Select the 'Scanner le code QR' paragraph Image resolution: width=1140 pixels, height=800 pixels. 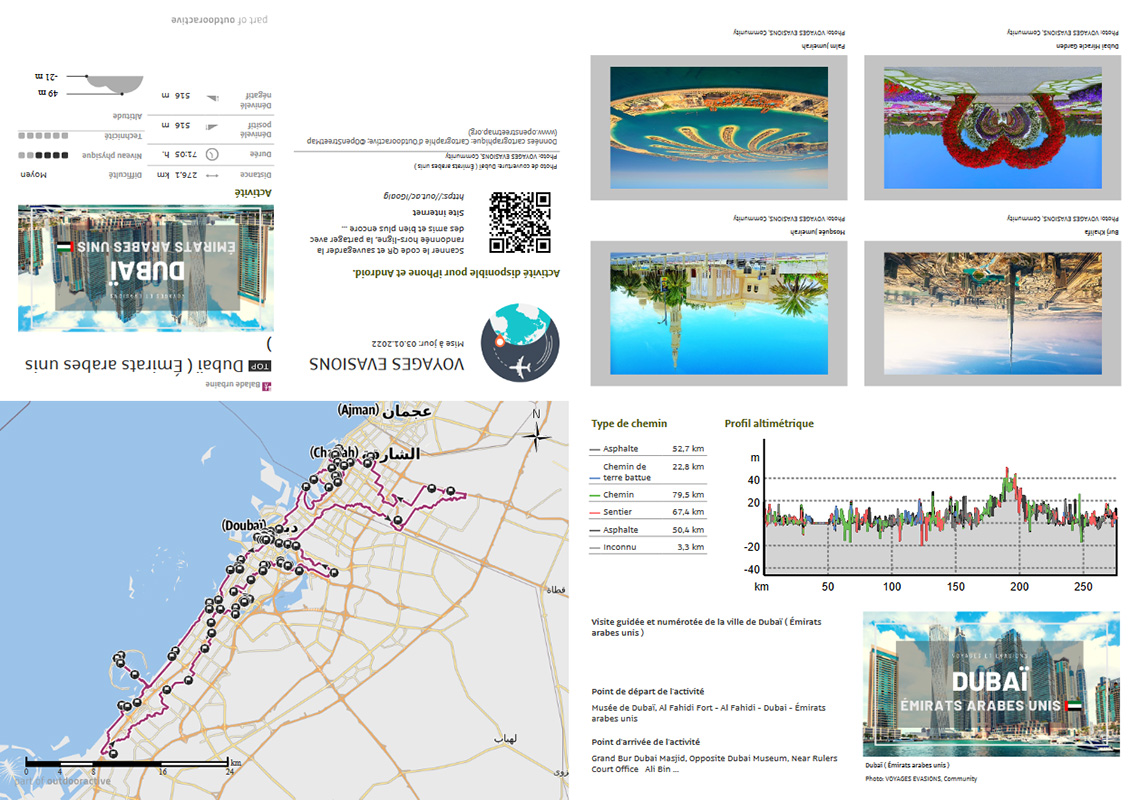[x=387, y=239]
